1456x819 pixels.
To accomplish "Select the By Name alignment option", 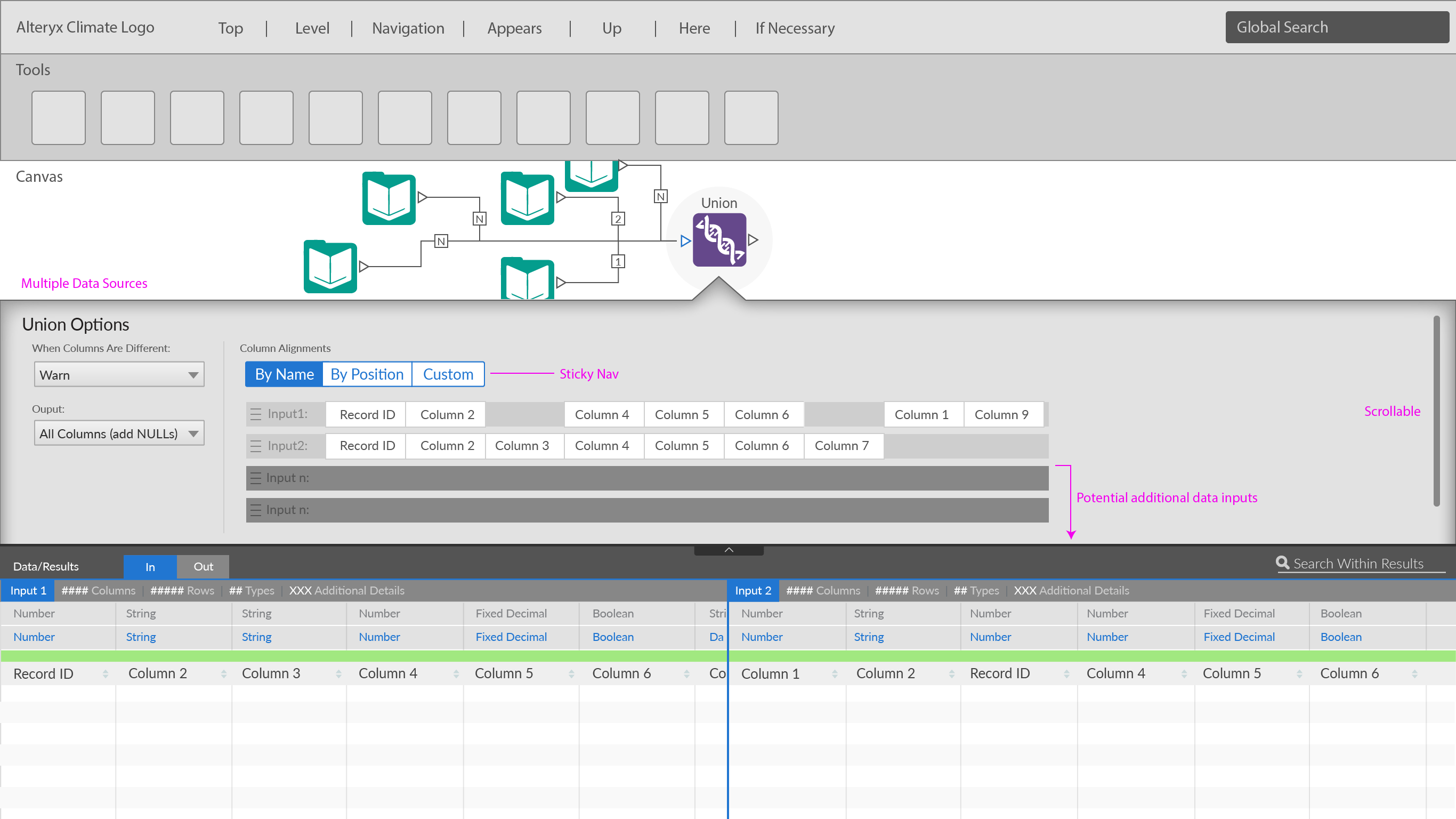I will click(284, 374).
